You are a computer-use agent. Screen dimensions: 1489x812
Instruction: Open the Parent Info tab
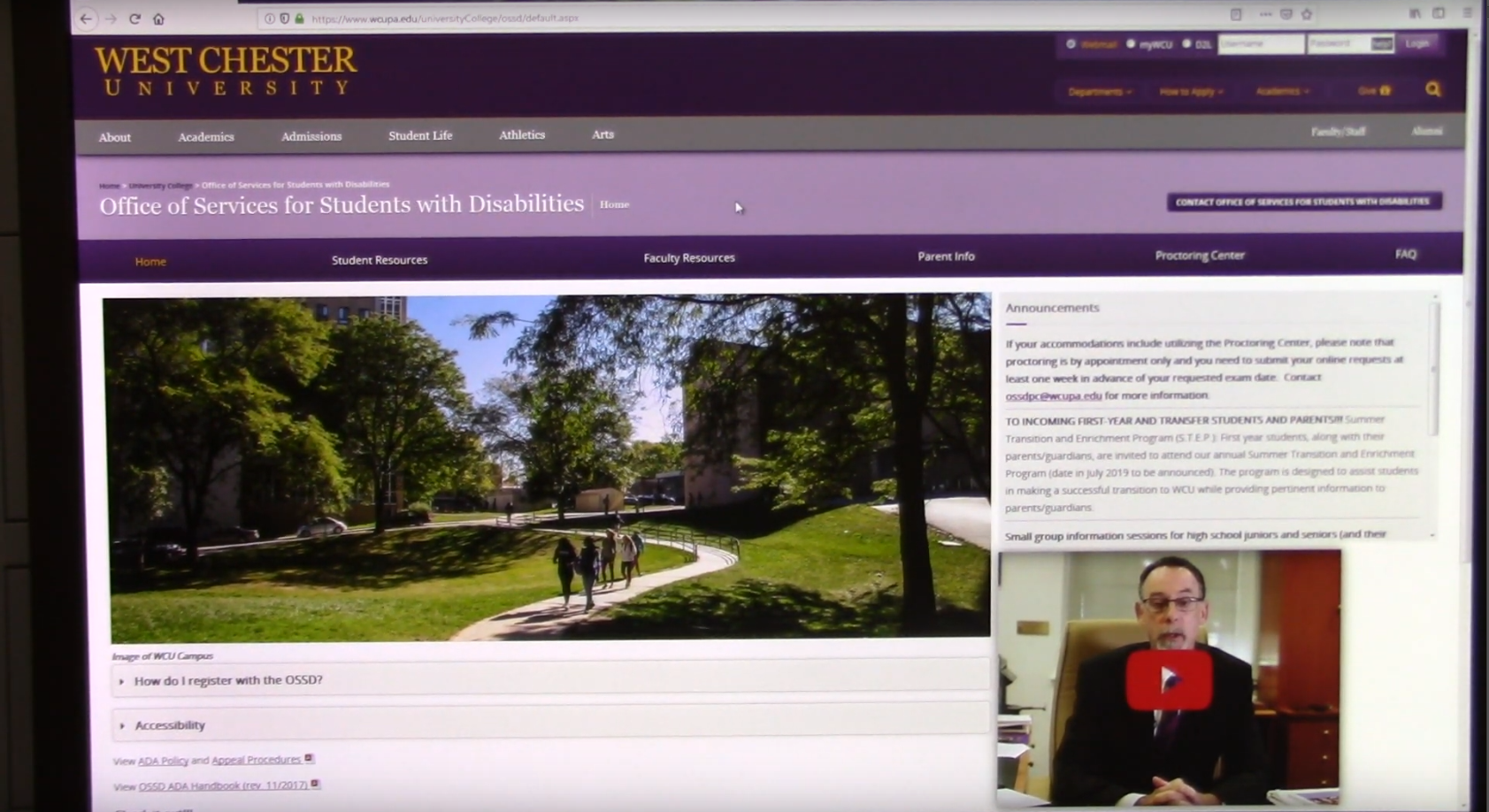946,257
